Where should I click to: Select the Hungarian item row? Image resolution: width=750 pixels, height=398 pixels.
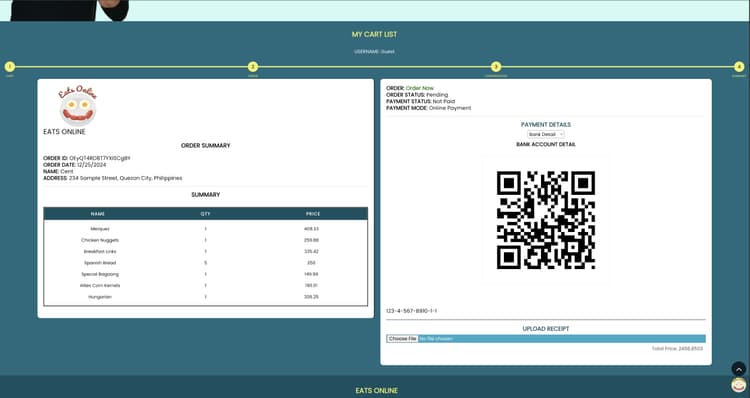coord(206,297)
